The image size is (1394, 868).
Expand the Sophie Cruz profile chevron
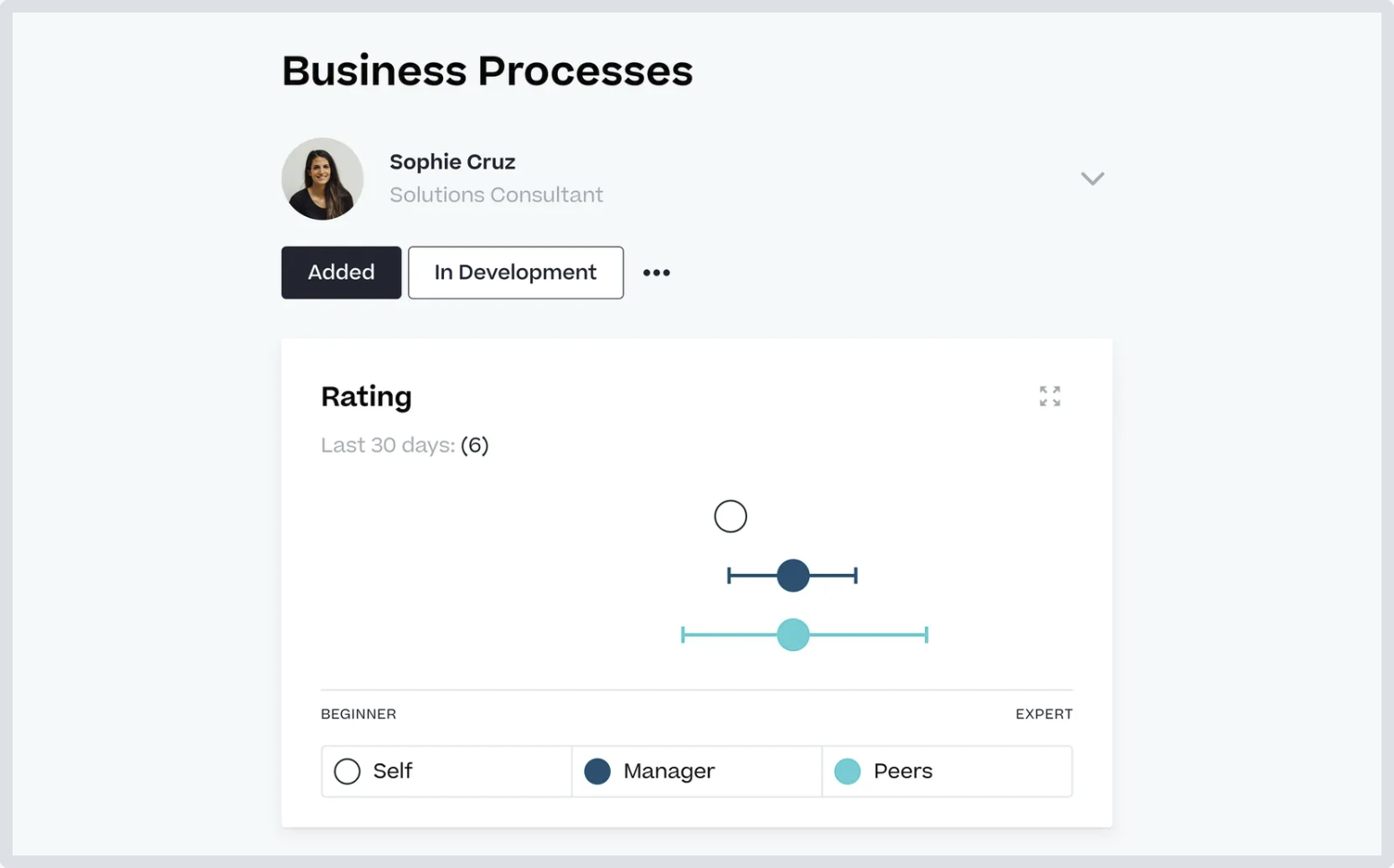click(1092, 178)
